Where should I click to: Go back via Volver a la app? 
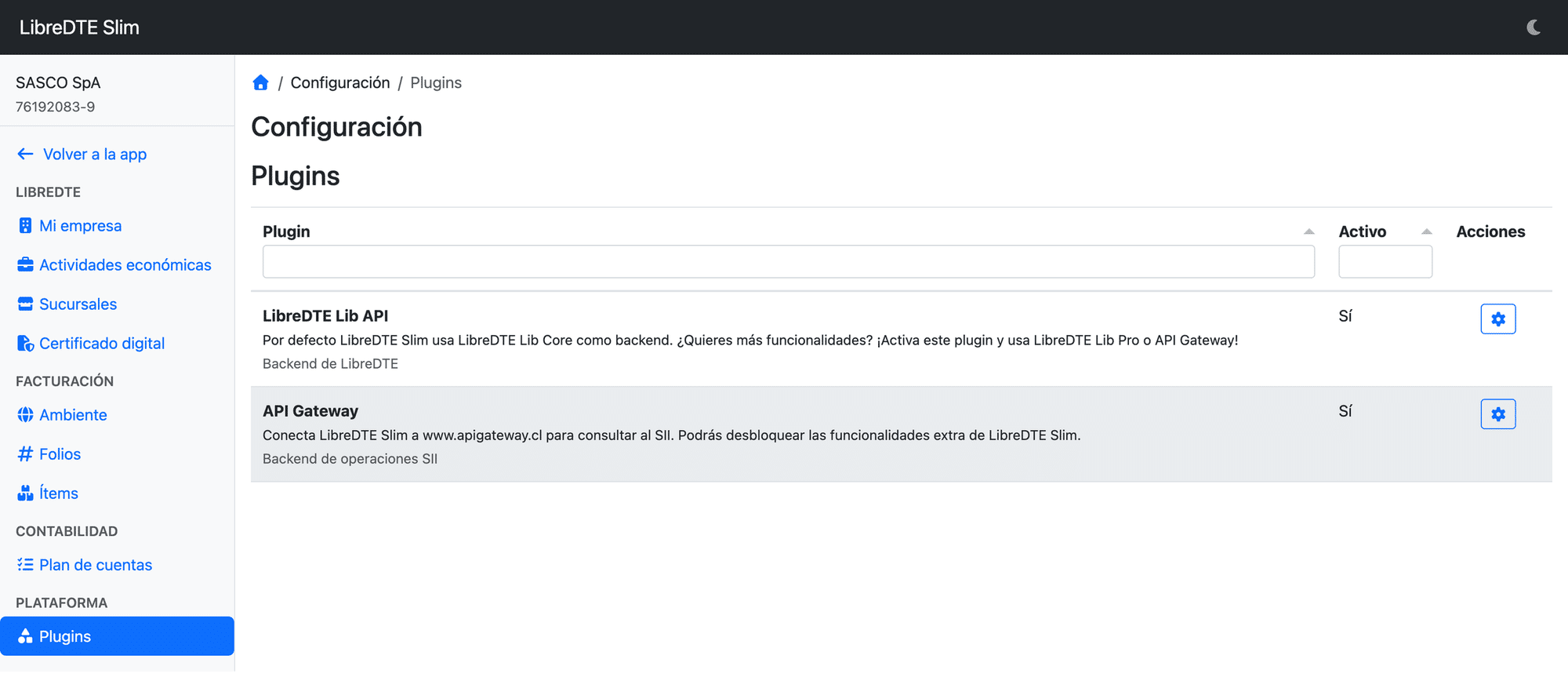[x=95, y=154]
